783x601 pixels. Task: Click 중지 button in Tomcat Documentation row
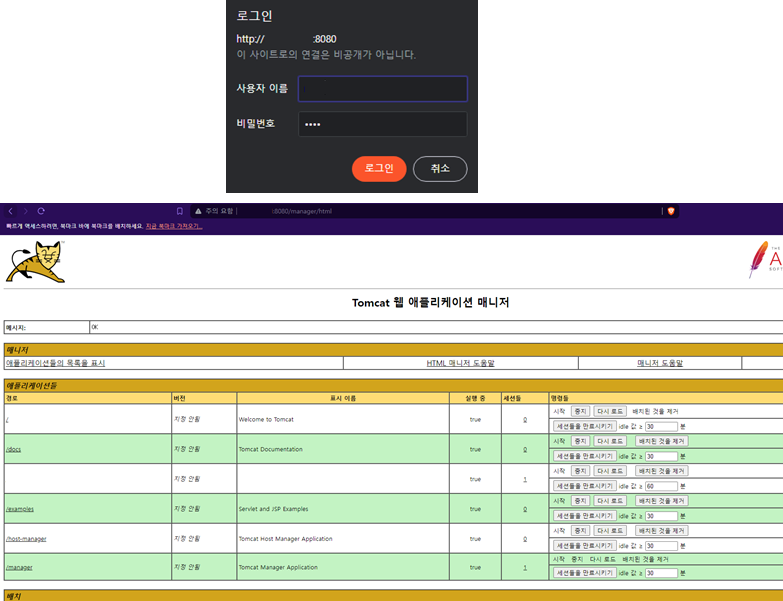click(580, 441)
